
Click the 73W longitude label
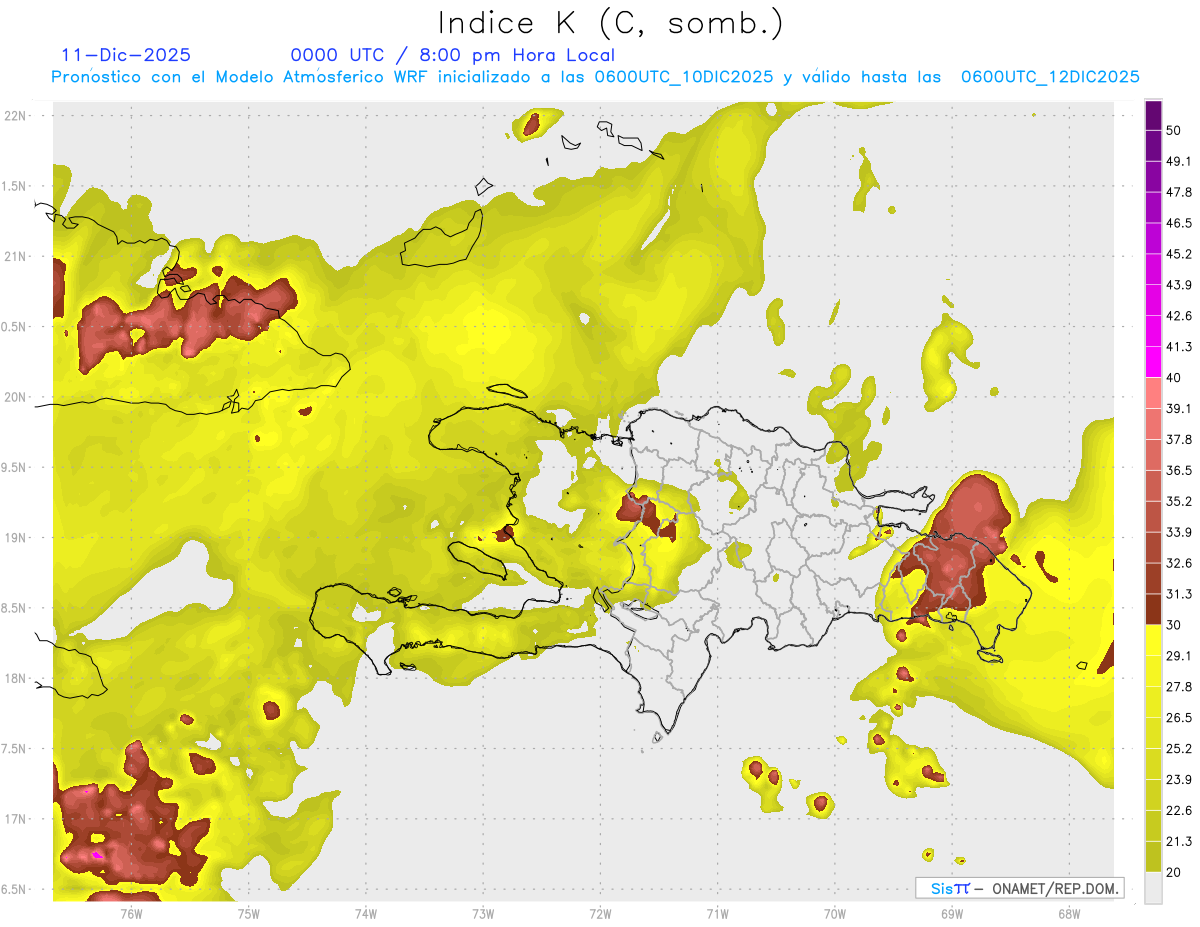[483, 913]
